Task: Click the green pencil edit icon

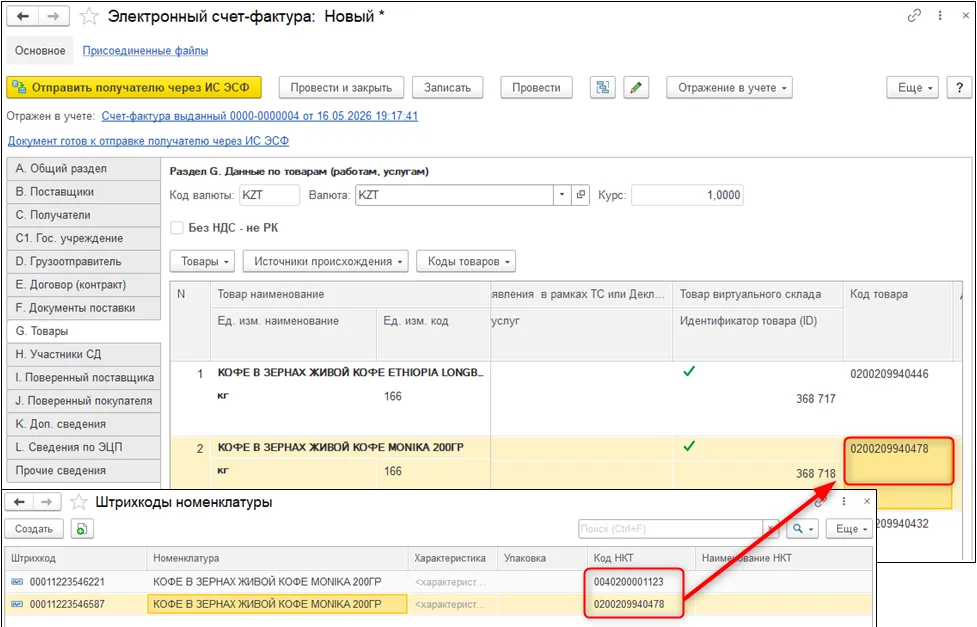Action: 636,88
